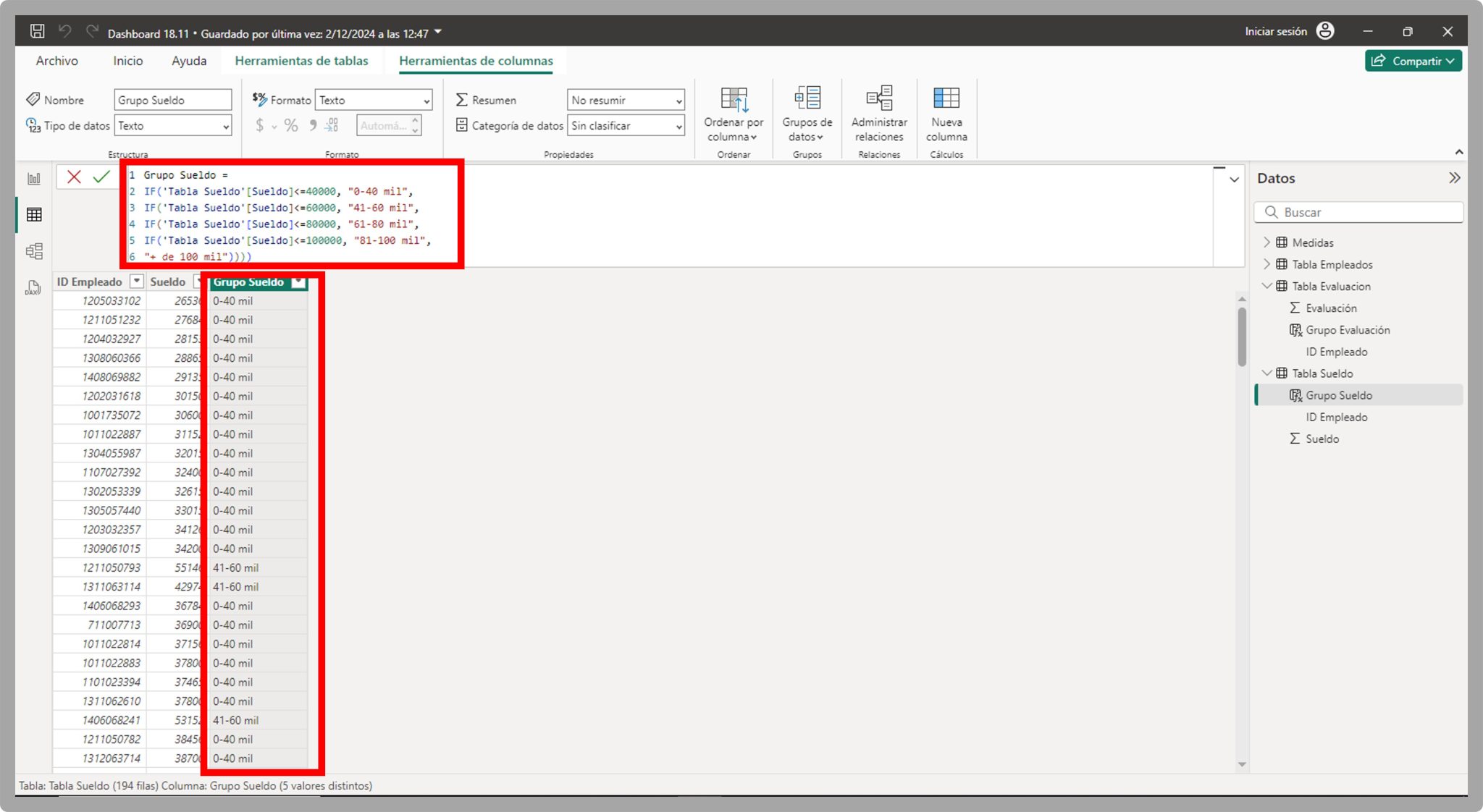Switch to the report view icon
This screenshot has width=1483, height=812.
coord(33,179)
